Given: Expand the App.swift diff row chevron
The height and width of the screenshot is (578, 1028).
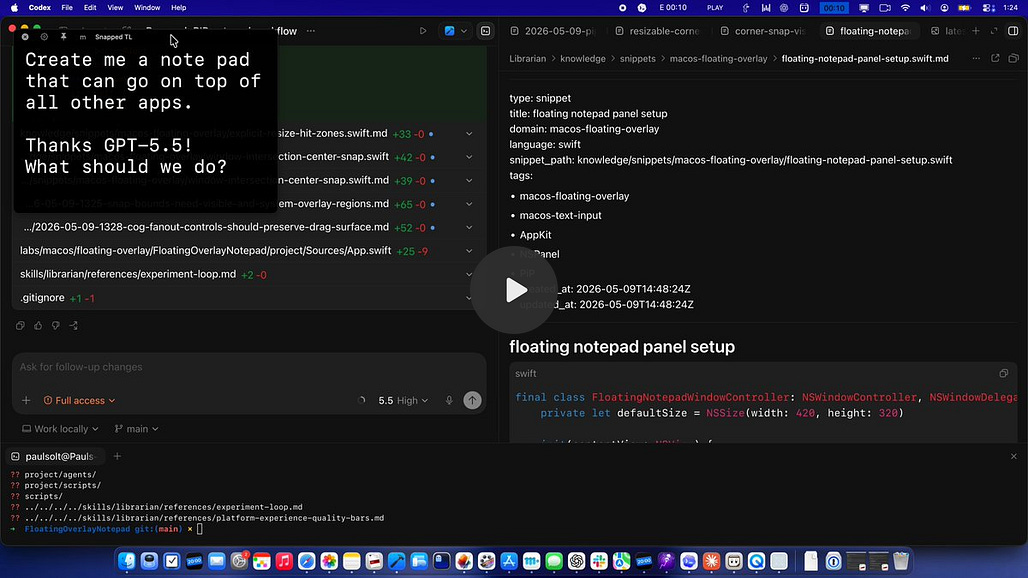Looking at the screenshot, I should click(469, 251).
